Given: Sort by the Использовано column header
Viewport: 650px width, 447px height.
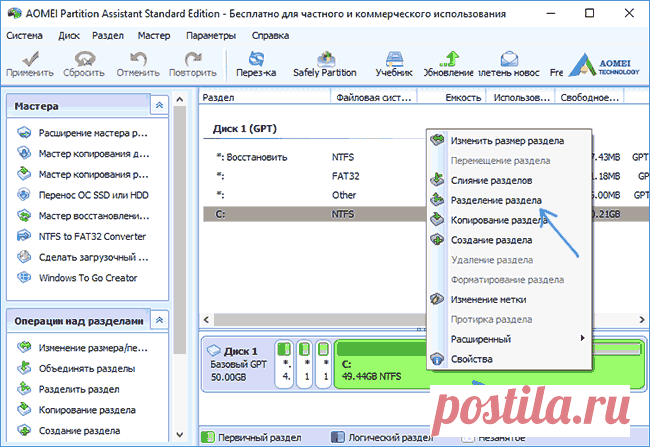Looking at the screenshot, I should (x=520, y=98).
